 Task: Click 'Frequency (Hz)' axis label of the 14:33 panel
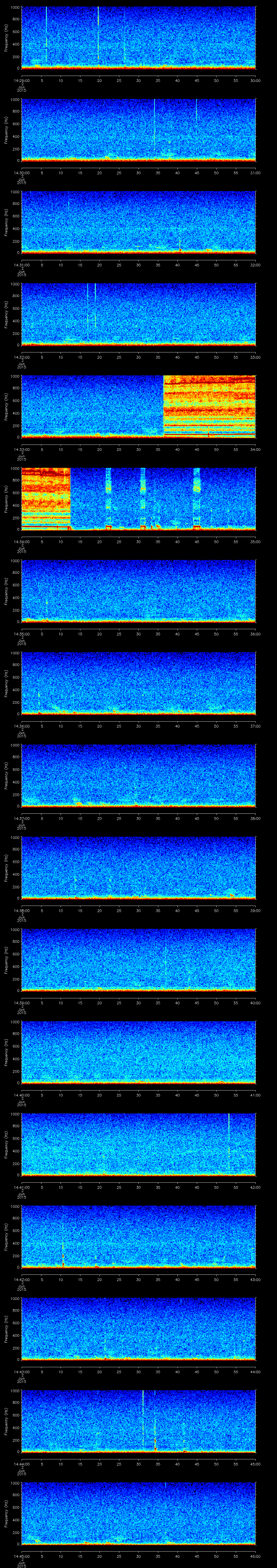point(6,407)
